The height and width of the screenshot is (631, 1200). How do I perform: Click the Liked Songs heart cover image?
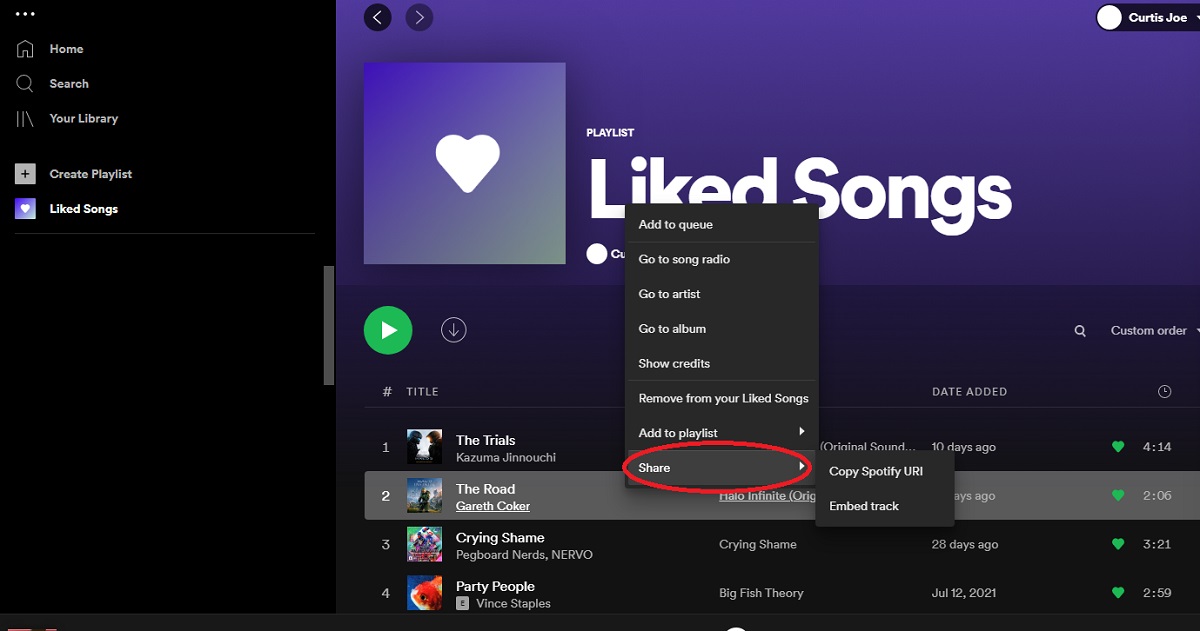point(465,164)
